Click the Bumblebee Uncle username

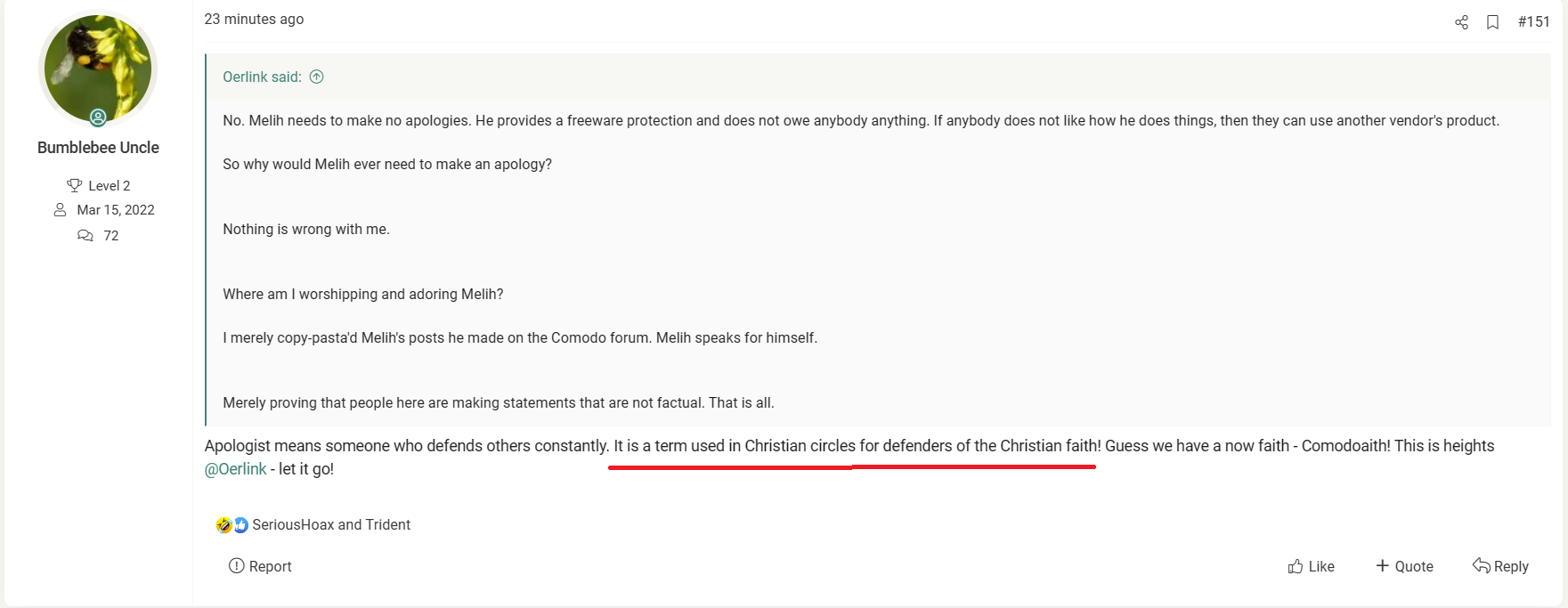coord(98,148)
